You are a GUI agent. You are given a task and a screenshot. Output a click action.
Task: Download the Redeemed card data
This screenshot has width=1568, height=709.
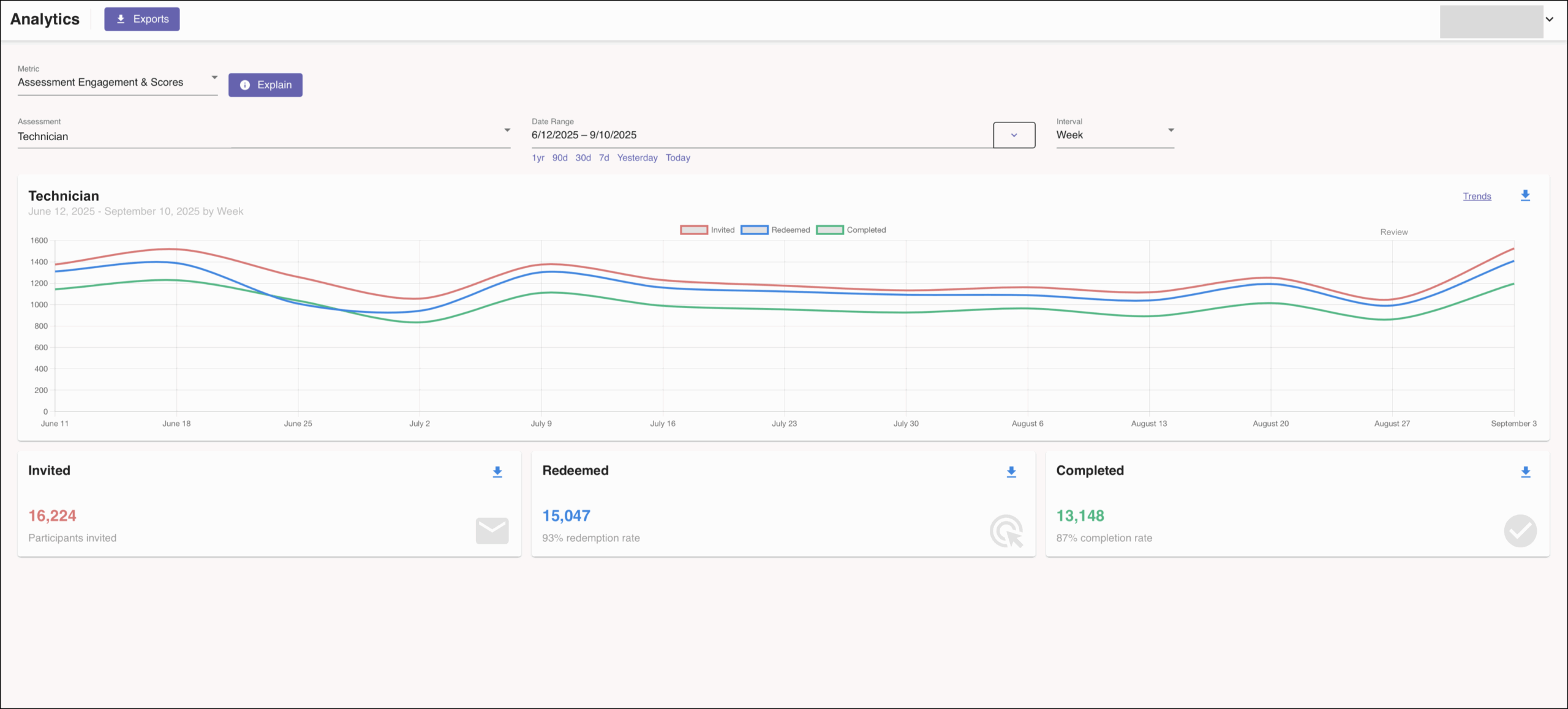pyautogui.click(x=1011, y=471)
